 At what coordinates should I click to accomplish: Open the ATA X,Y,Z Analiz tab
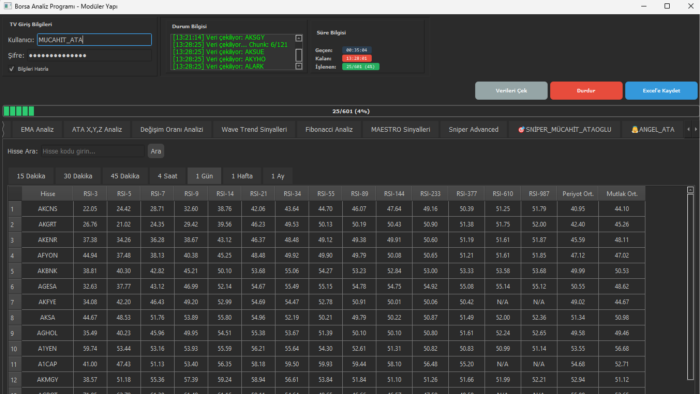97,129
